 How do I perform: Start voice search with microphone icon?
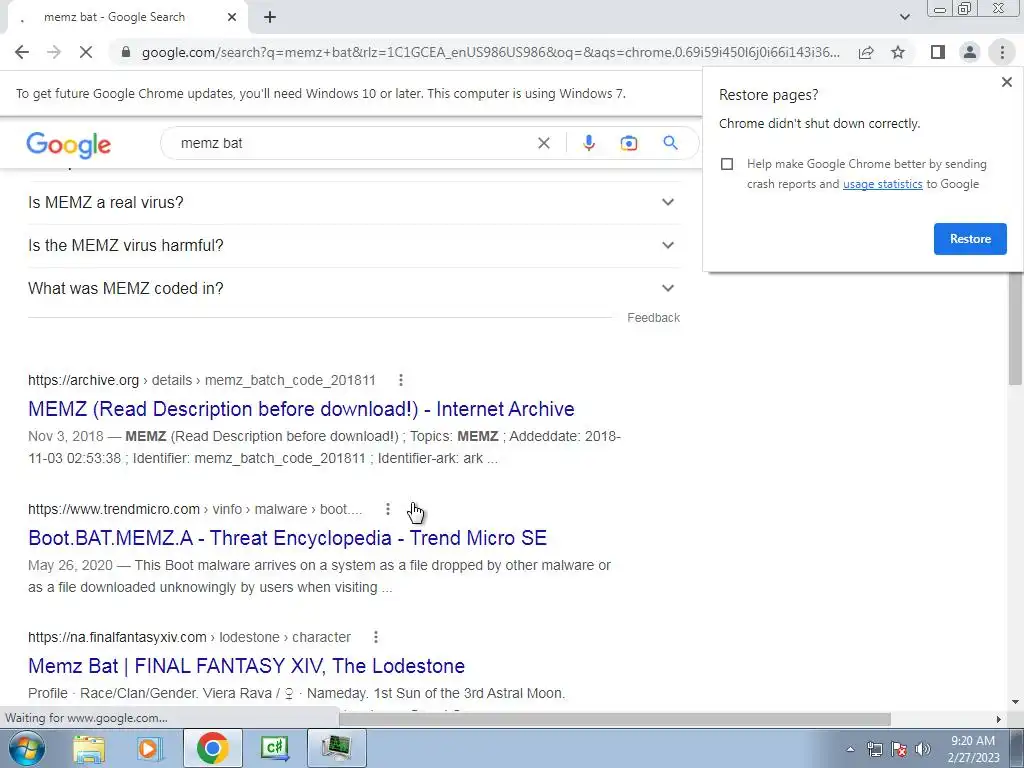588,143
